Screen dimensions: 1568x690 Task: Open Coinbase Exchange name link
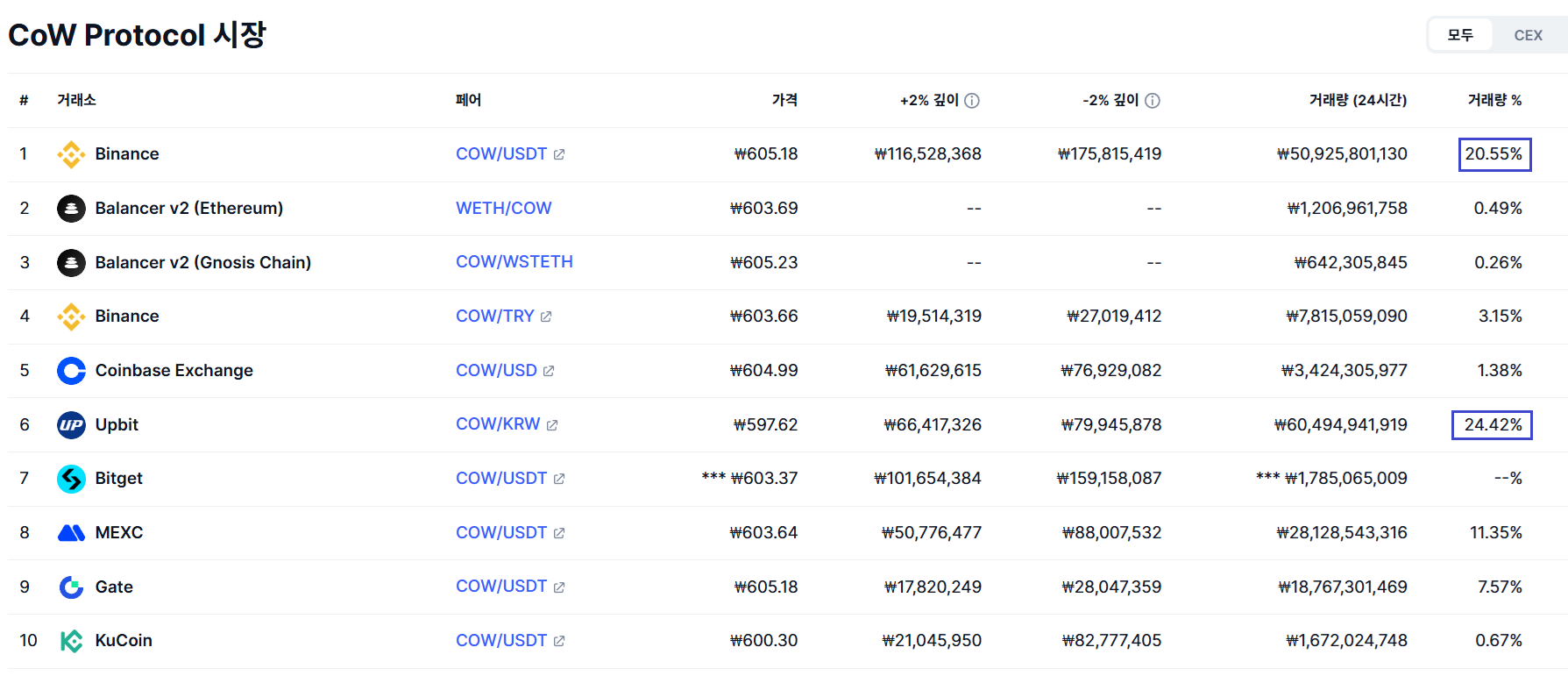174,370
